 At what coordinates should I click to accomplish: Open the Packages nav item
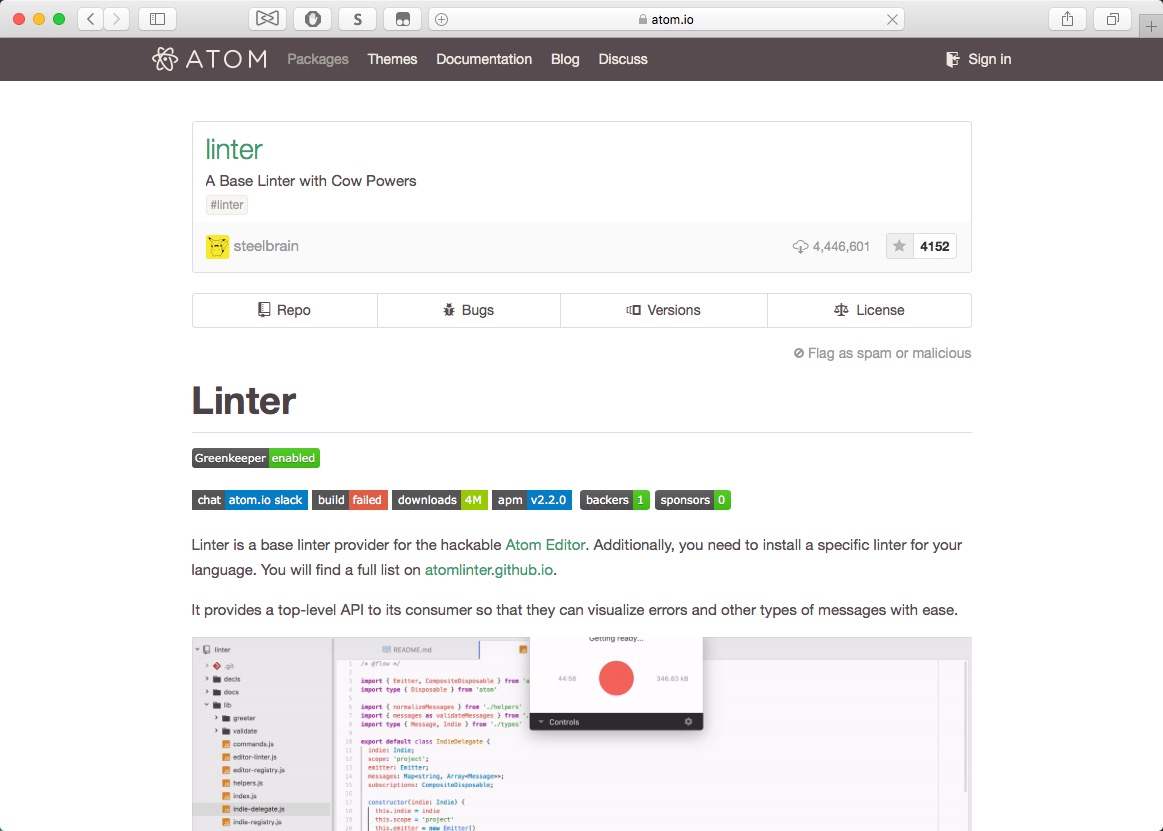click(317, 59)
